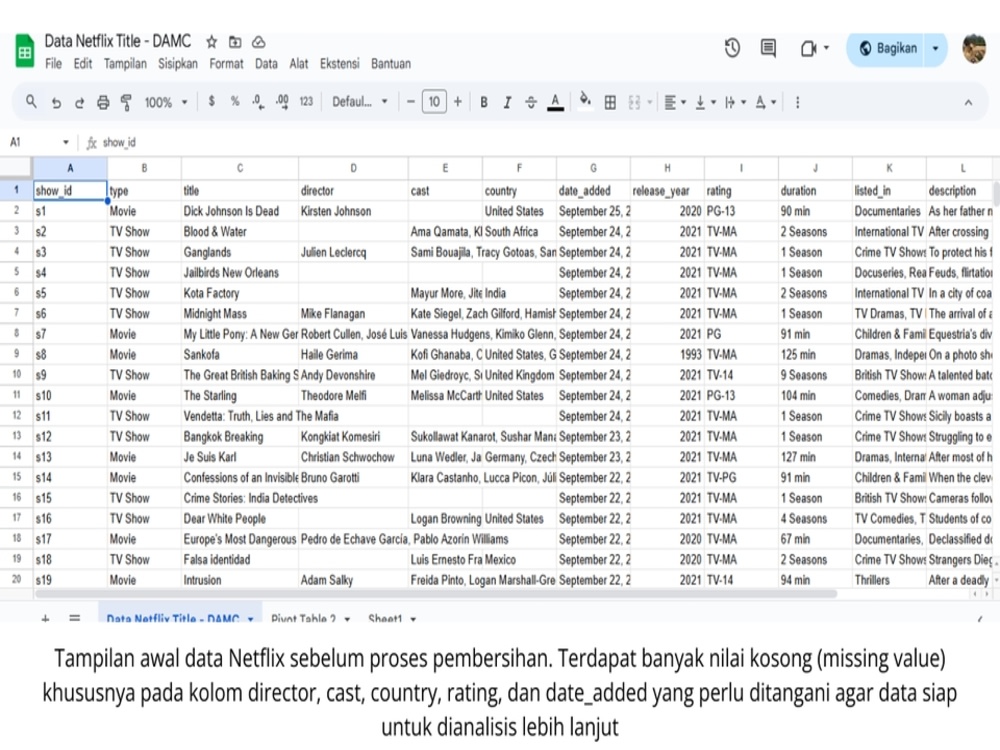Format as currency dollar icon
Screen dimensions: 1000x750
(212, 101)
